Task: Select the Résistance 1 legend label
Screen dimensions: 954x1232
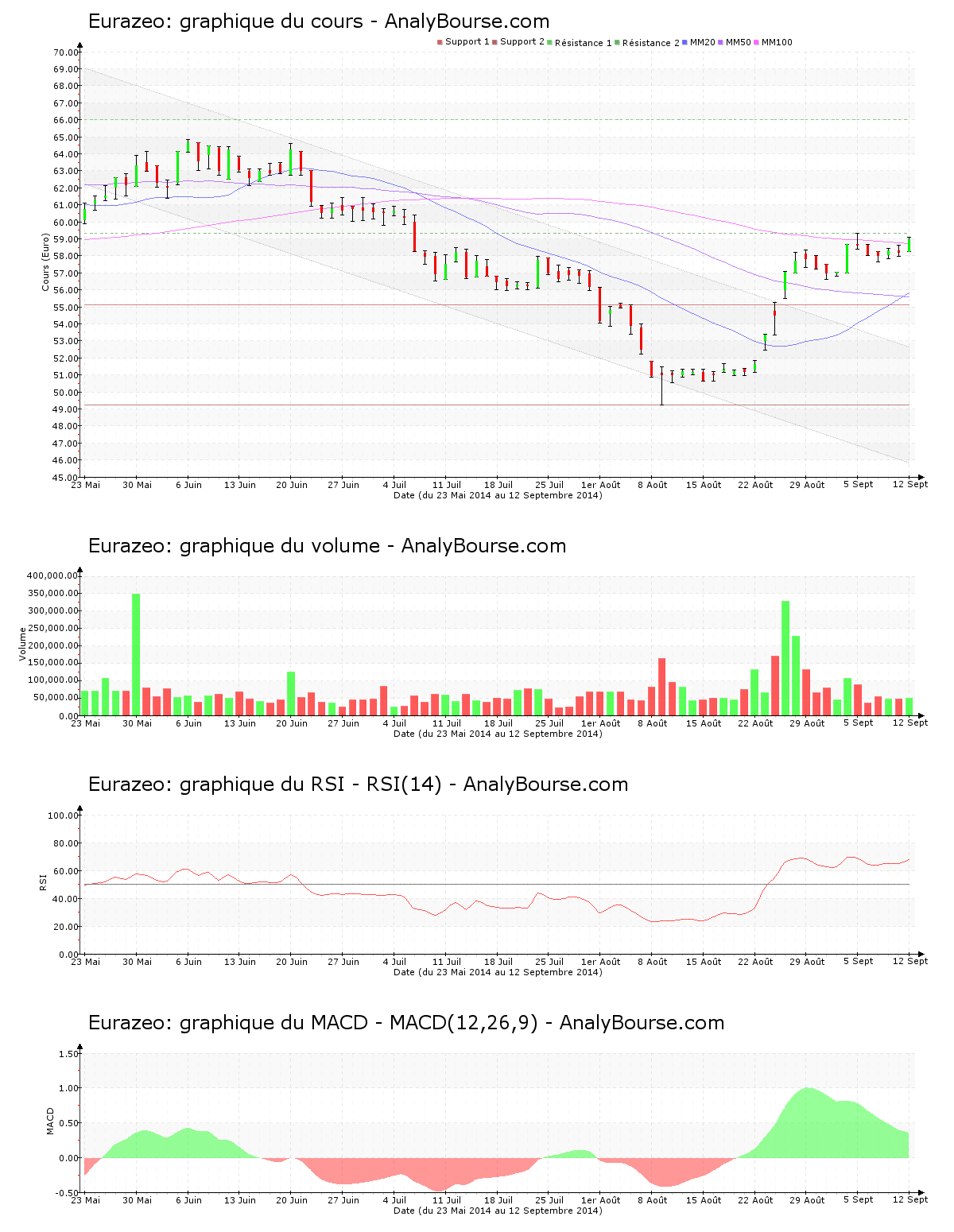Action: (x=584, y=42)
